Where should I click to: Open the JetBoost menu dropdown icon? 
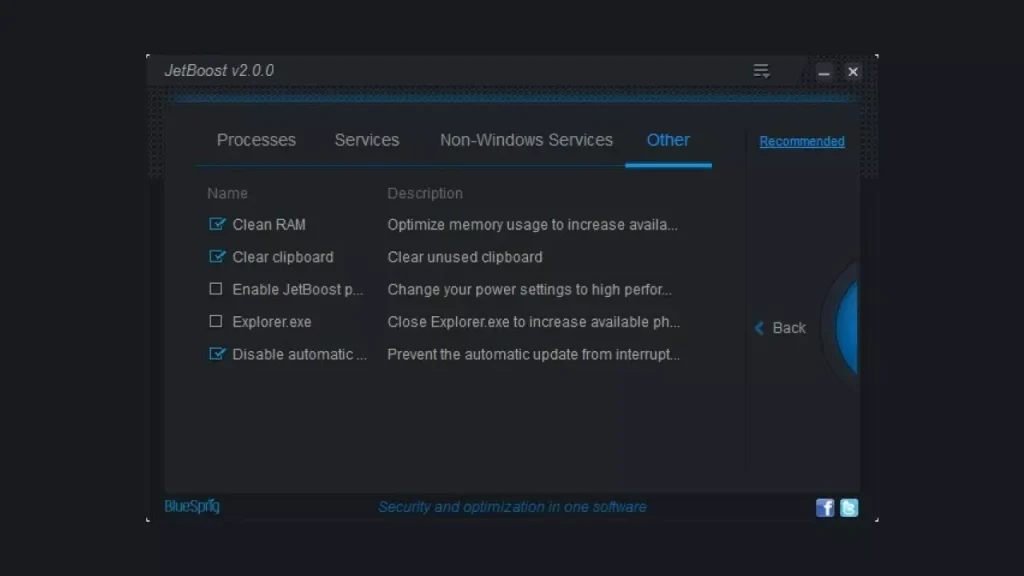pos(761,71)
